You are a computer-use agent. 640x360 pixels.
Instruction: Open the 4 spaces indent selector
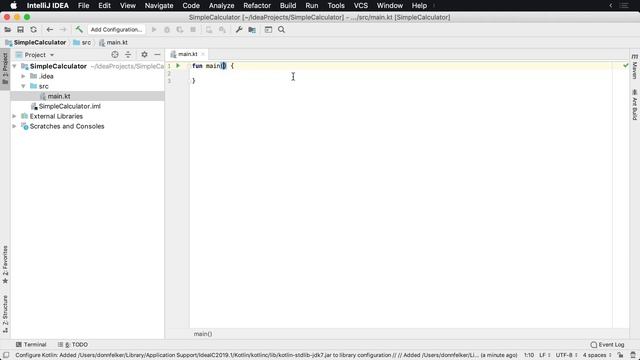point(597,356)
